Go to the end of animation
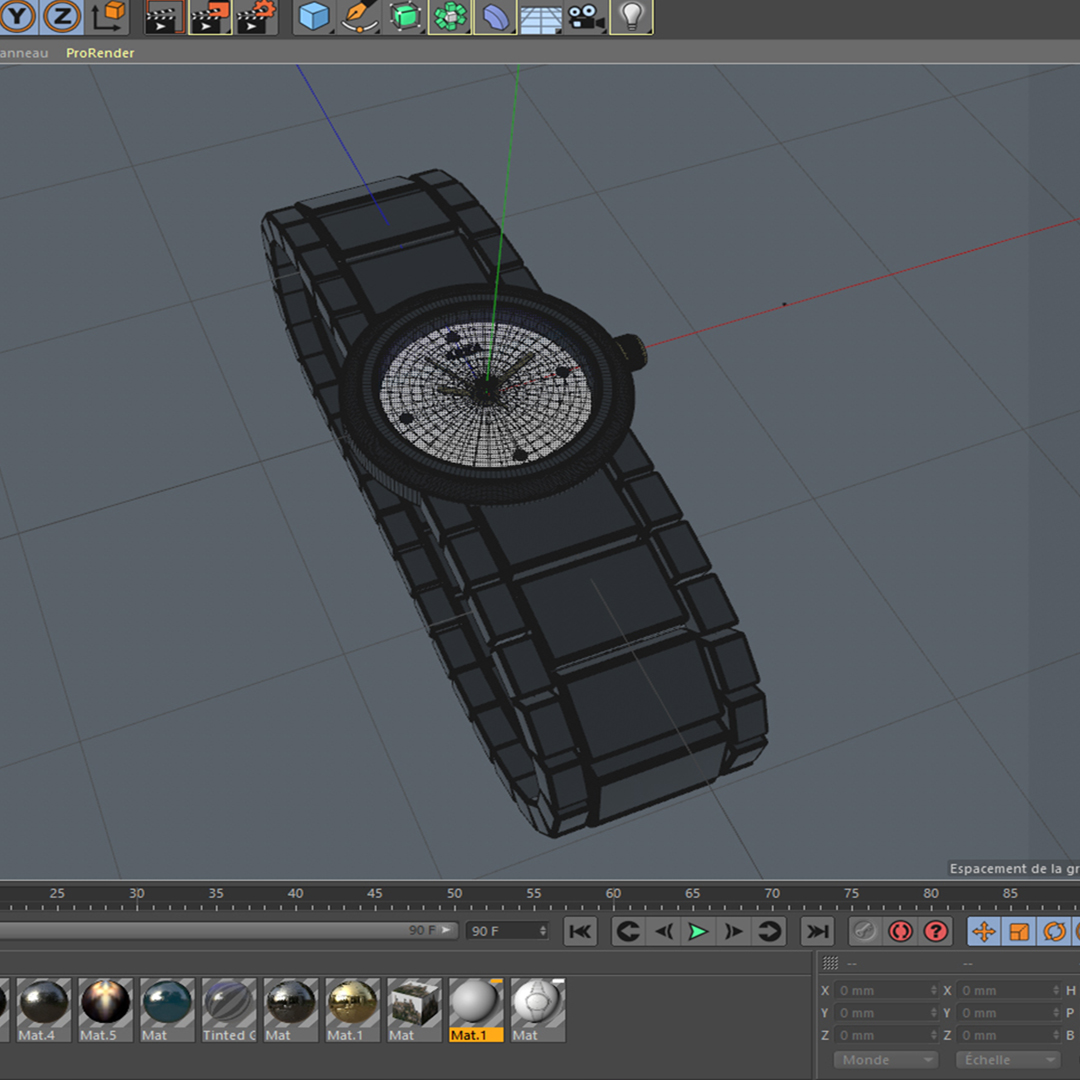The width and height of the screenshot is (1080, 1080). click(x=818, y=932)
